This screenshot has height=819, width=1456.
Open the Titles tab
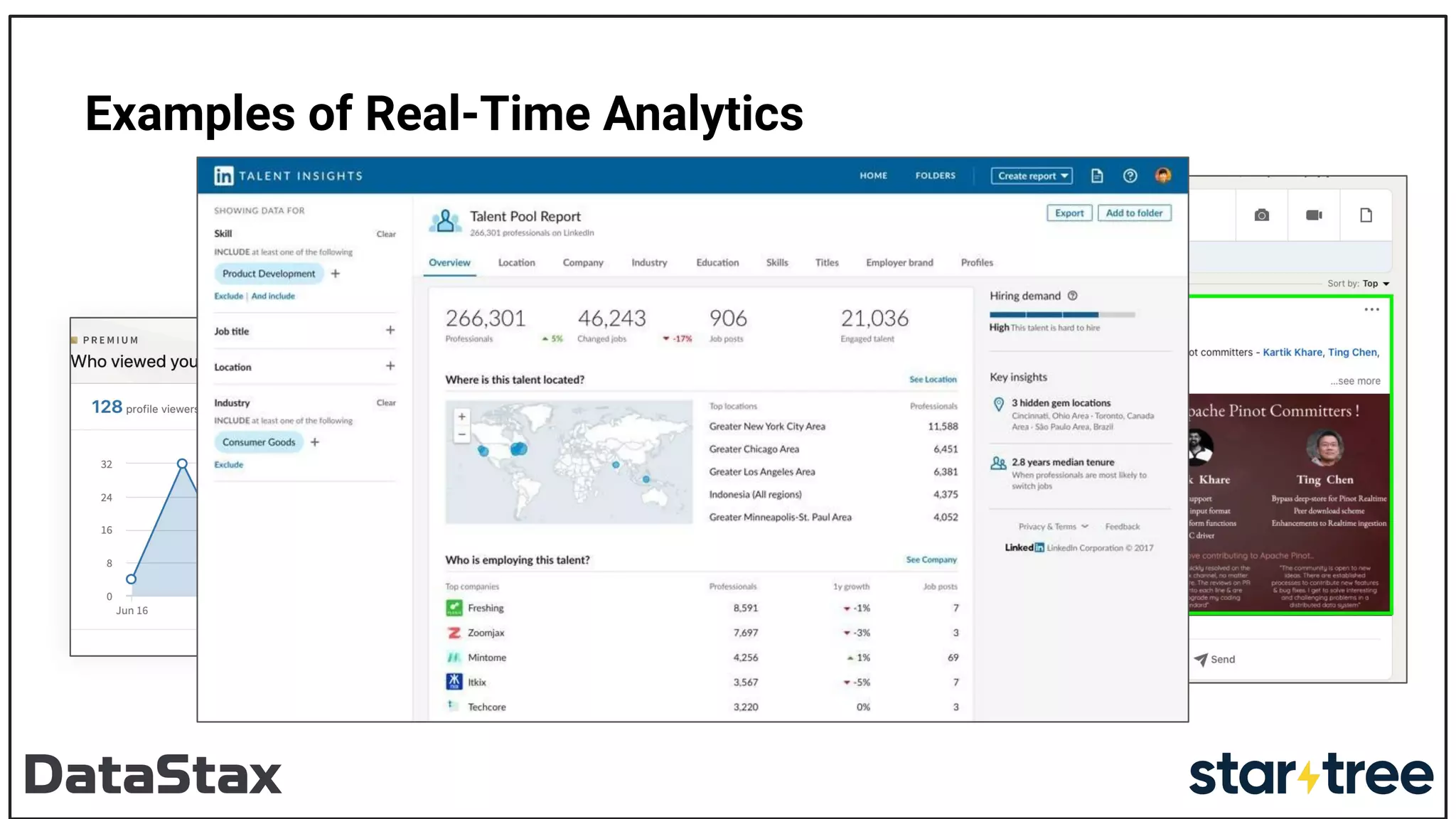pyautogui.click(x=827, y=263)
